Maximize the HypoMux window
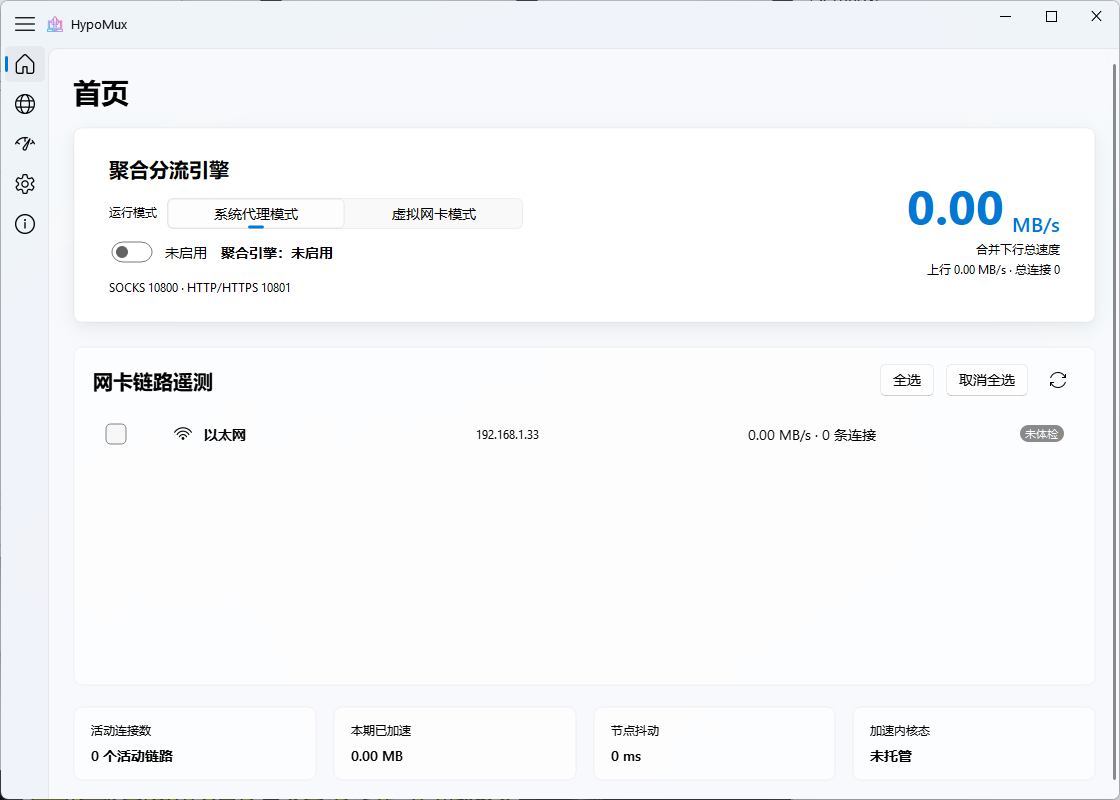 click(x=1051, y=16)
